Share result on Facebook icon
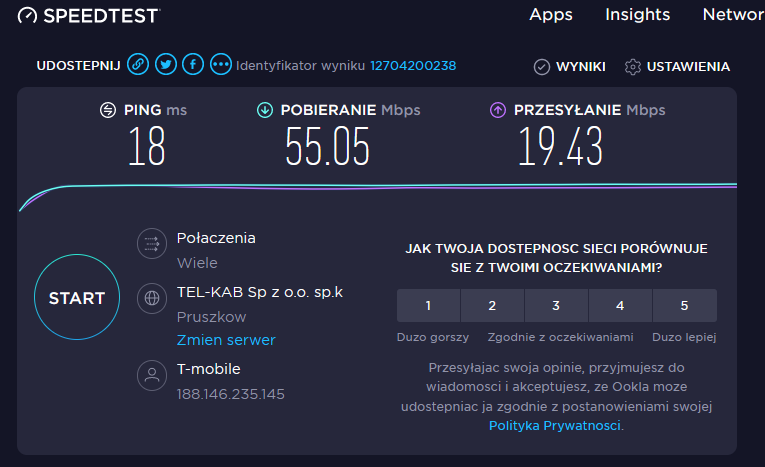 point(193,64)
